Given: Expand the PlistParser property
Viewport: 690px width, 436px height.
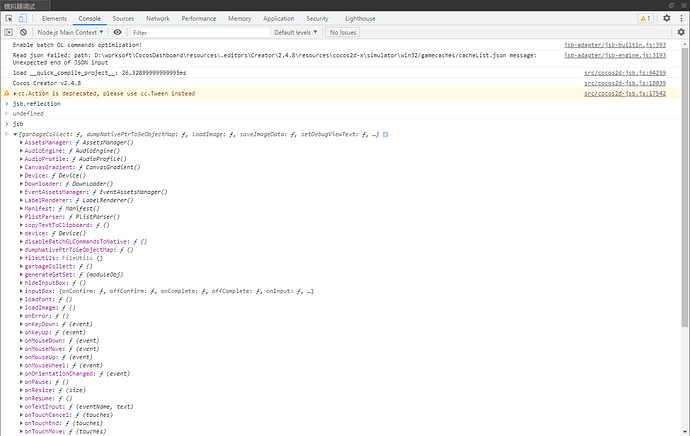Looking at the screenshot, I should [21, 217].
